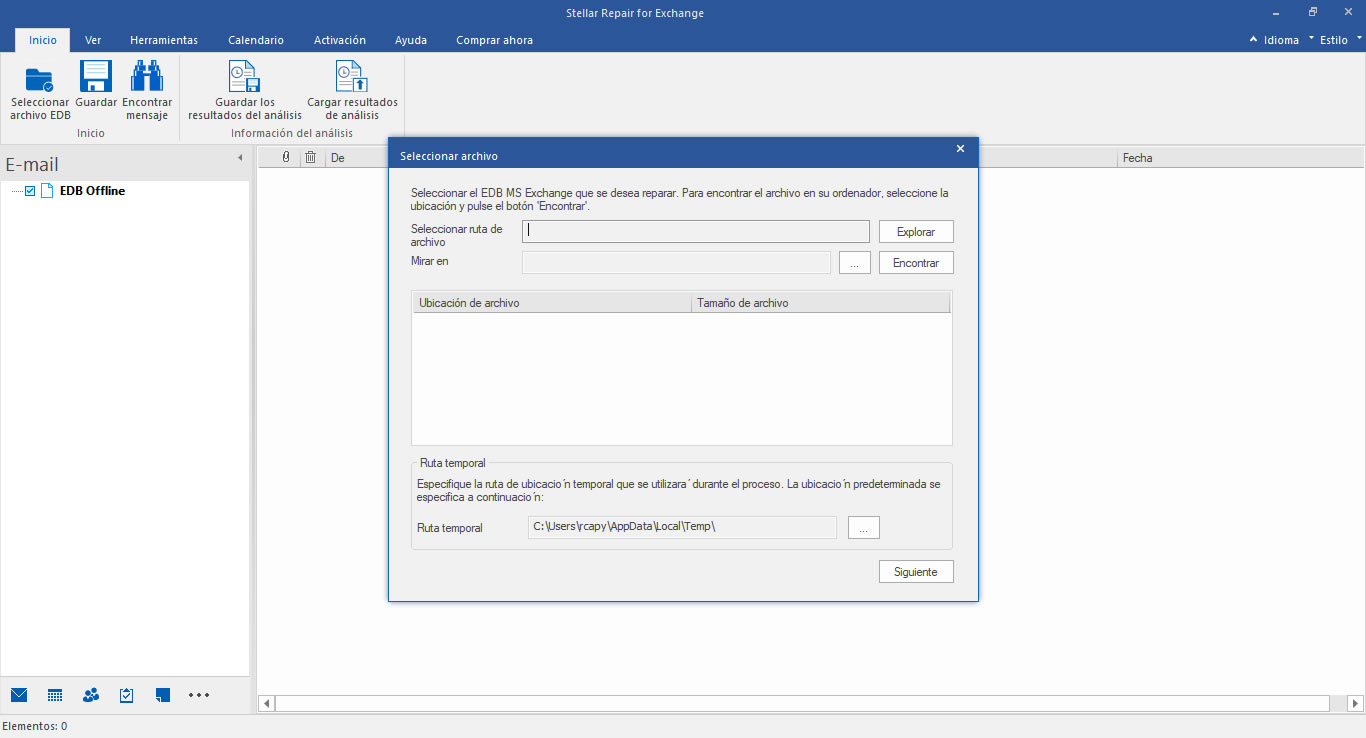1366x738 pixels.
Task: Open the Comprar ahora tab
Action: [494, 40]
